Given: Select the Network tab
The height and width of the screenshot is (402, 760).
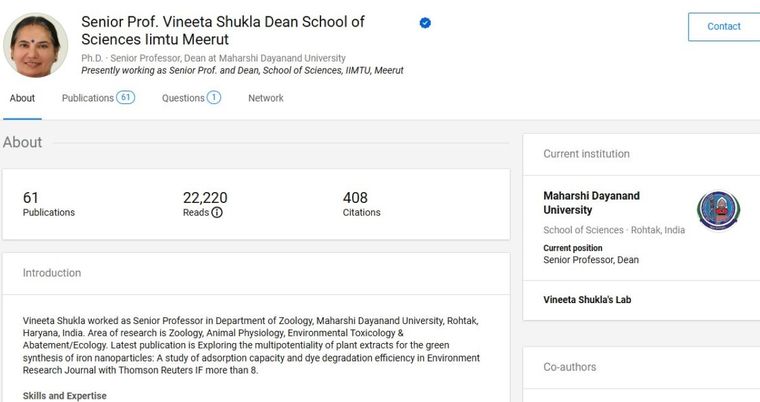Looking at the screenshot, I should [x=266, y=98].
